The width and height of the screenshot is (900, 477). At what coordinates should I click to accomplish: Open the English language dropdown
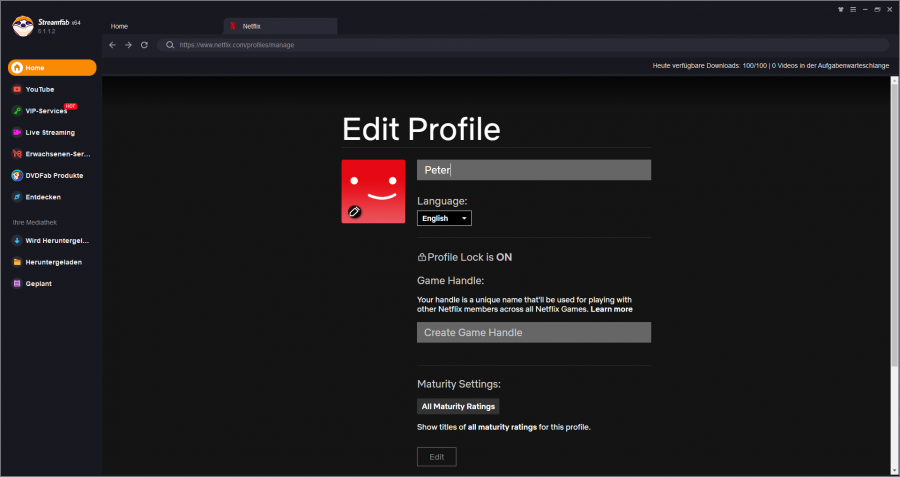point(444,218)
